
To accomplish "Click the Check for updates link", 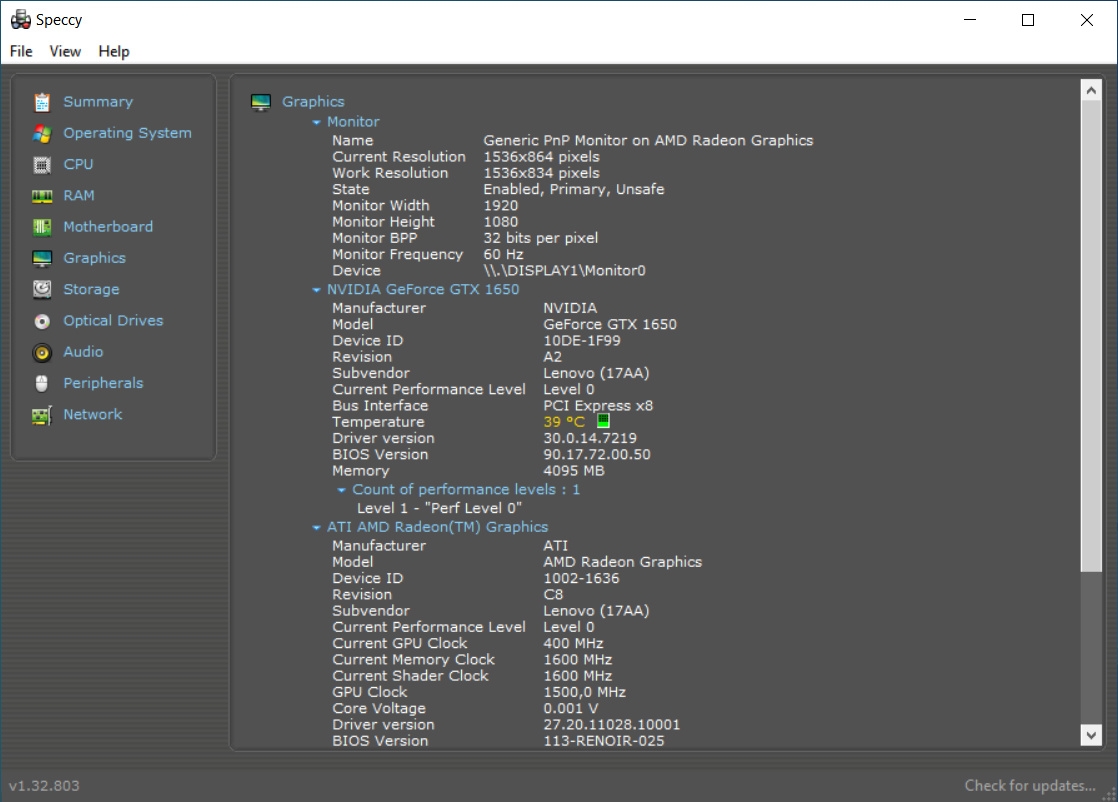I will 1030,786.
